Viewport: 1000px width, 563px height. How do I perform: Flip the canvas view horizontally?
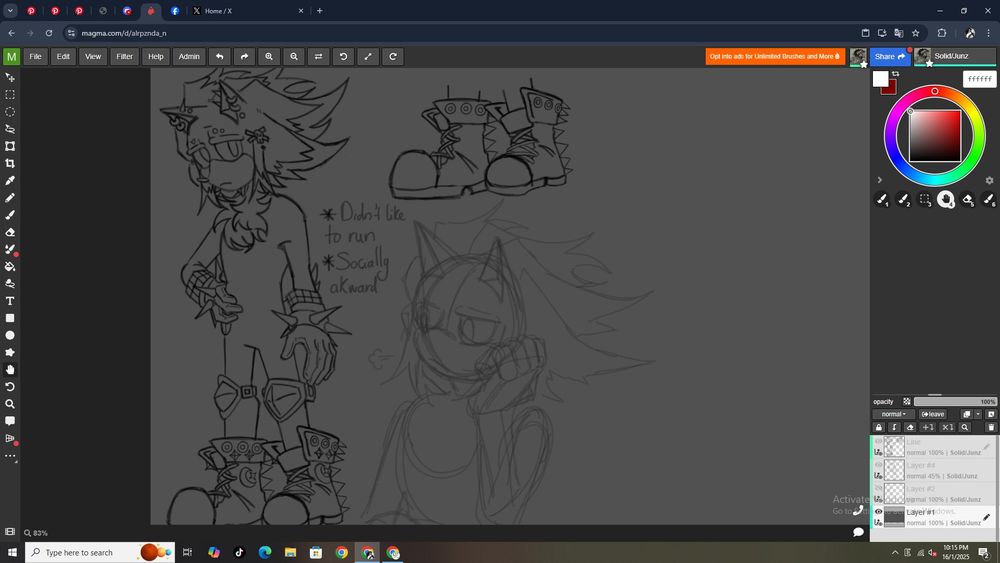318,57
